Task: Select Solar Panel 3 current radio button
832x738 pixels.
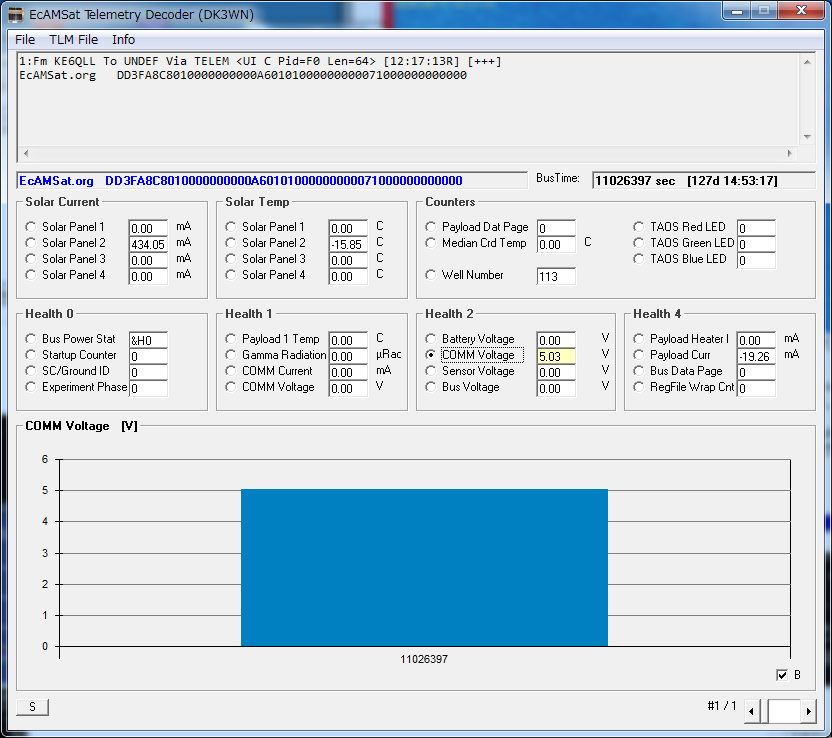Action: point(31,259)
